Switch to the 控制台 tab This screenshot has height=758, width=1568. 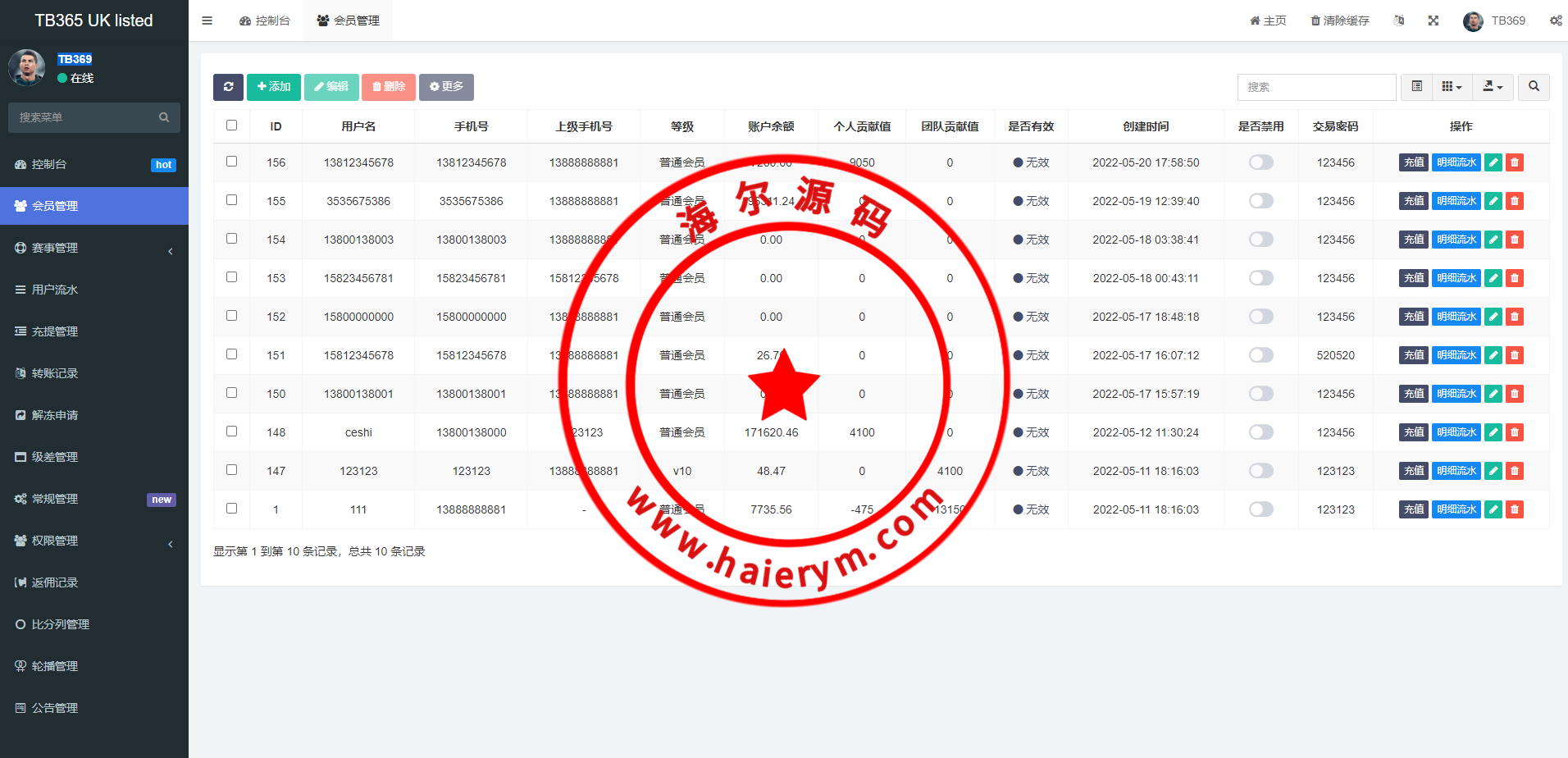tap(265, 21)
